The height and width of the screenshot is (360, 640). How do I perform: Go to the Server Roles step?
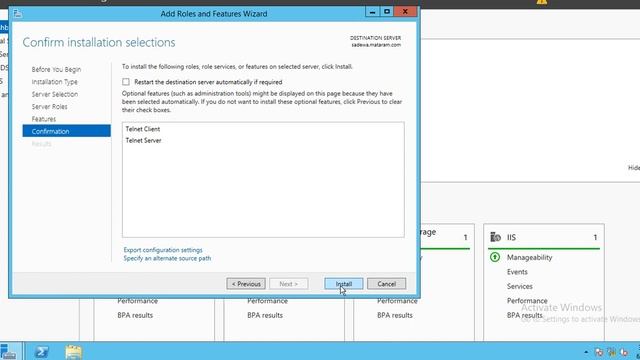tap(49, 107)
